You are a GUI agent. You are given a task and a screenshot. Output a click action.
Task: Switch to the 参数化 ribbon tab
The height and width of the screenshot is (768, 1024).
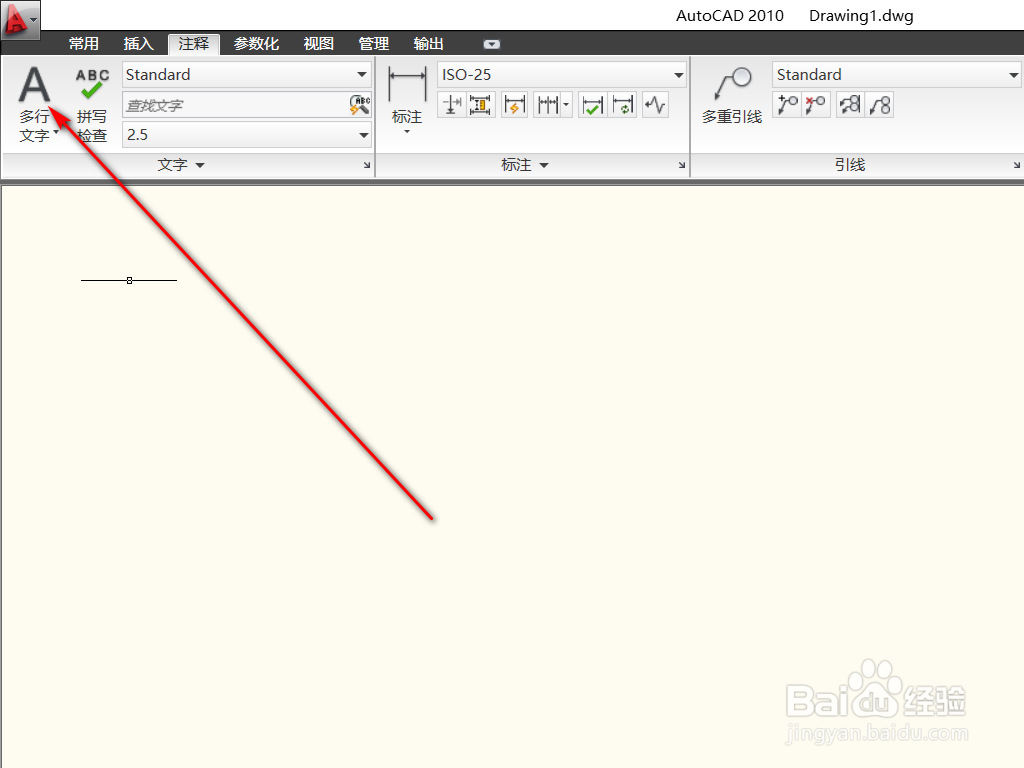(257, 43)
